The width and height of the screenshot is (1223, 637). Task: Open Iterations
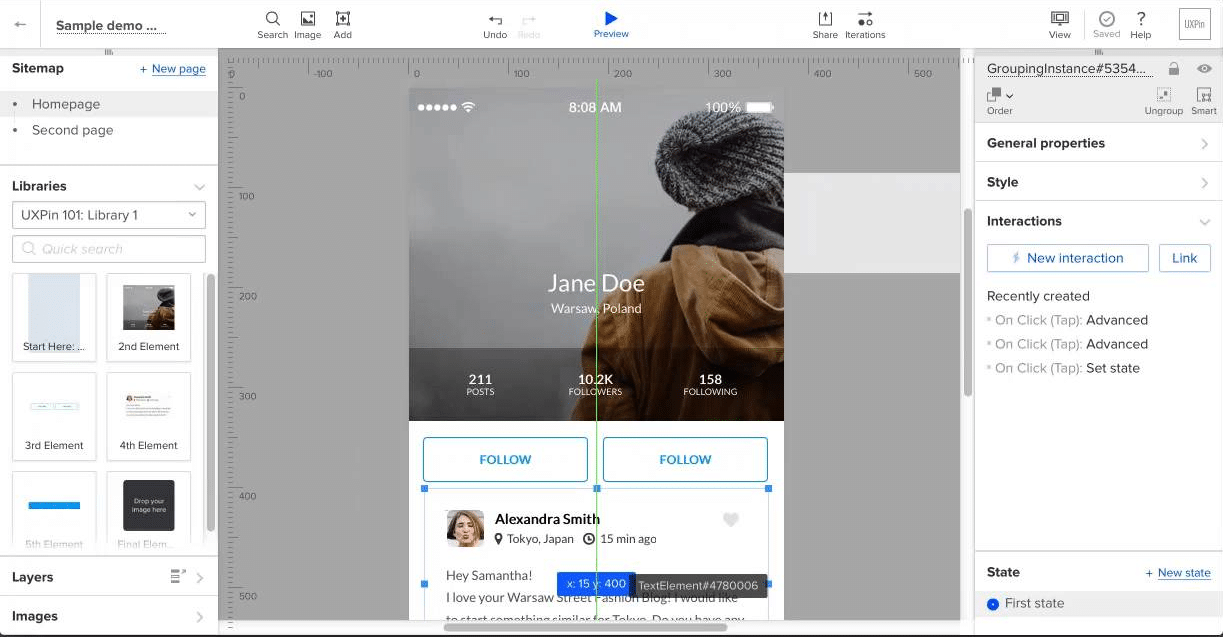tap(865, 25)
